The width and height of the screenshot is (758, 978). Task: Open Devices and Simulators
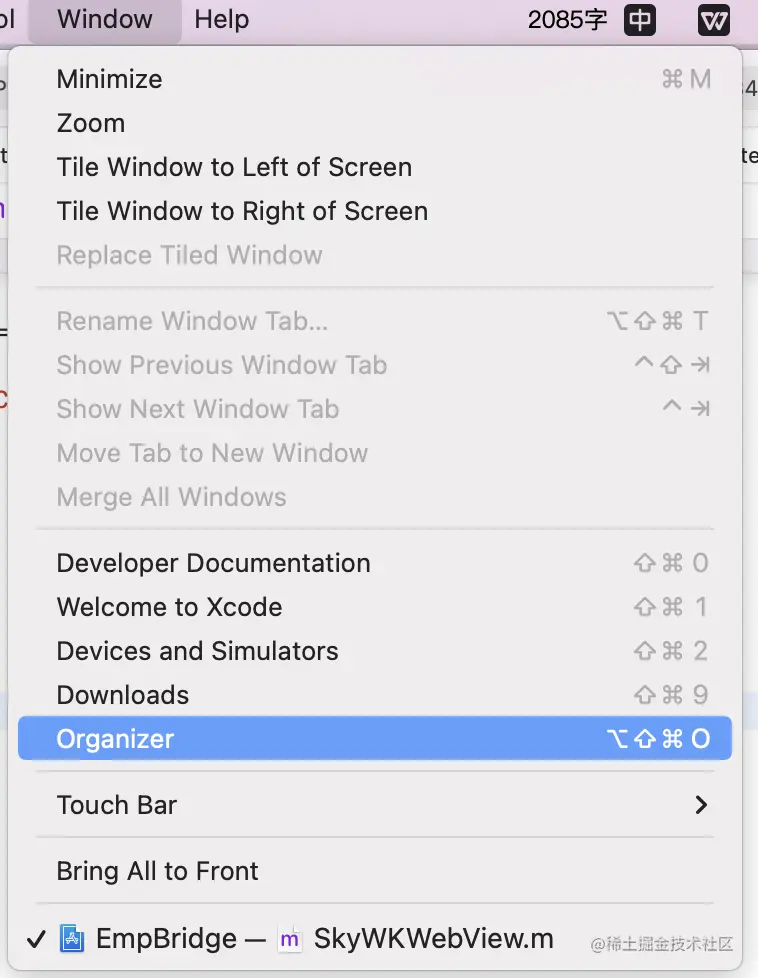(197, 651)
